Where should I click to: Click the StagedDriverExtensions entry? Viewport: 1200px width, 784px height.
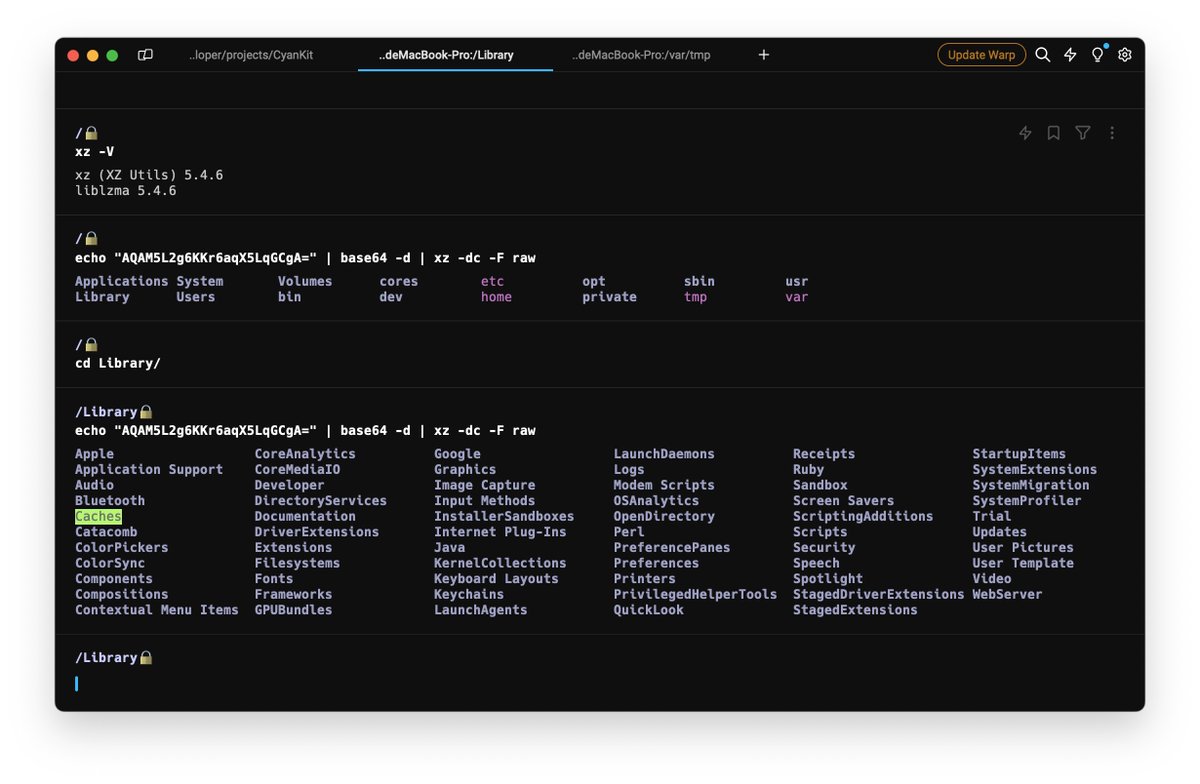click(879, 594)
